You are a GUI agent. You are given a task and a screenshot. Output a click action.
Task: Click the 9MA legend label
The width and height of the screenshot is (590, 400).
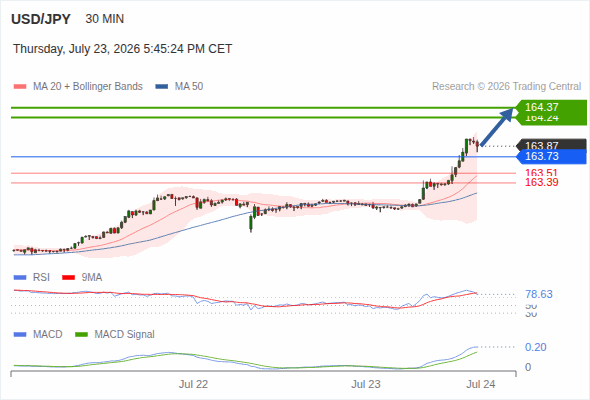(x=91, y=277)
